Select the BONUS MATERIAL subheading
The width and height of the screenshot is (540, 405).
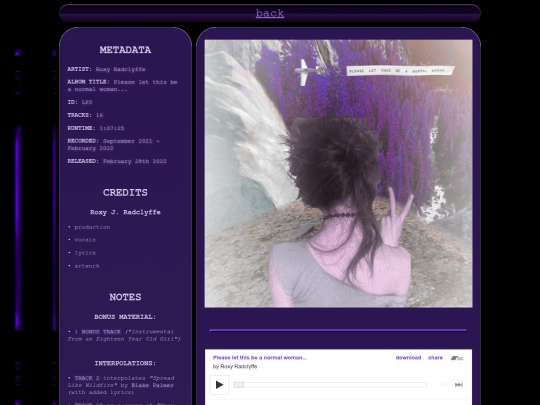125,317
